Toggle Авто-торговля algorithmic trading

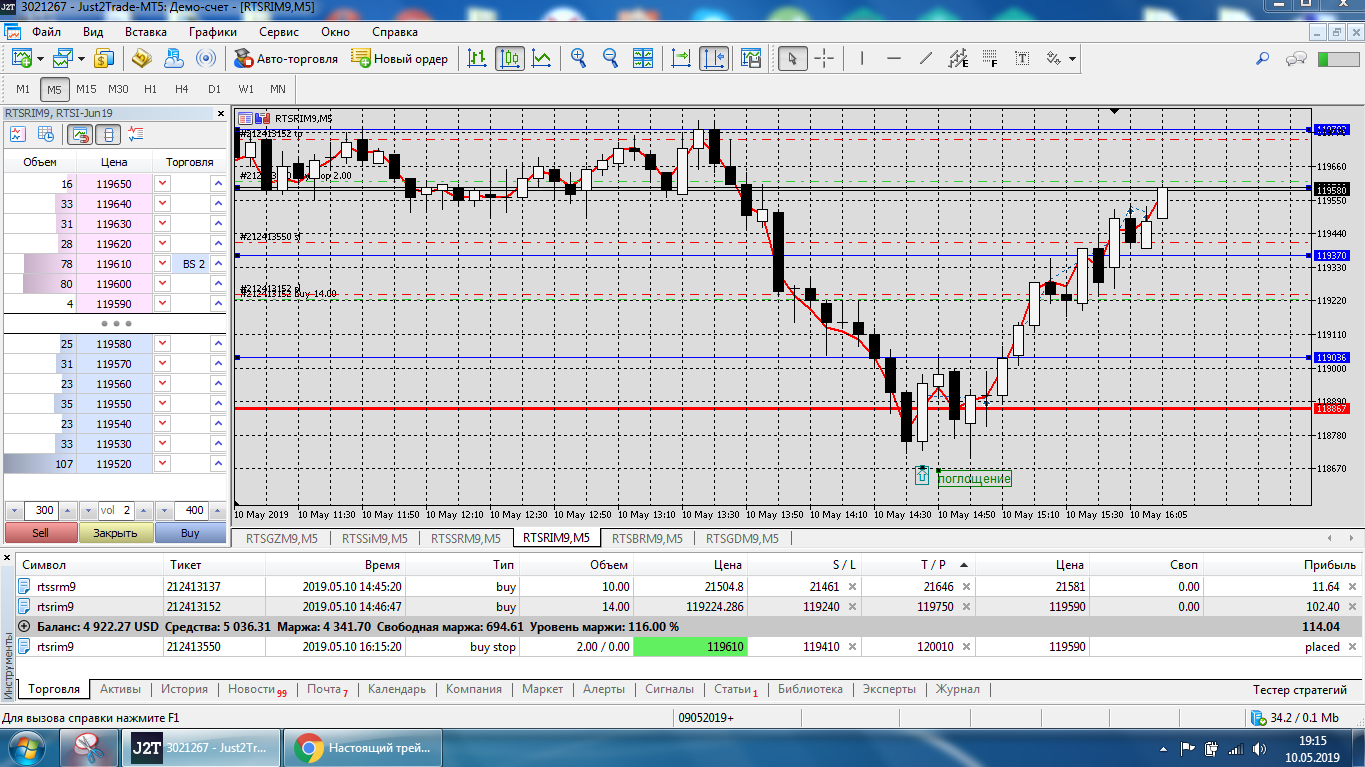coord(286,58)
